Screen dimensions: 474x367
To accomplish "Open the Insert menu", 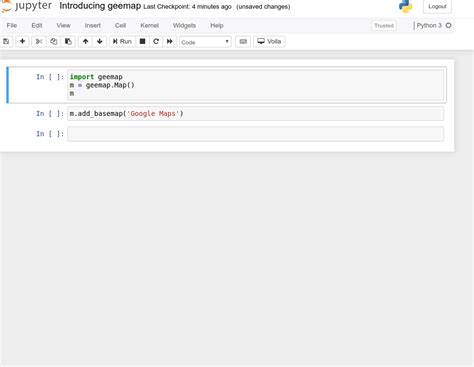I will pyautogui.click(x=93, y=25).
